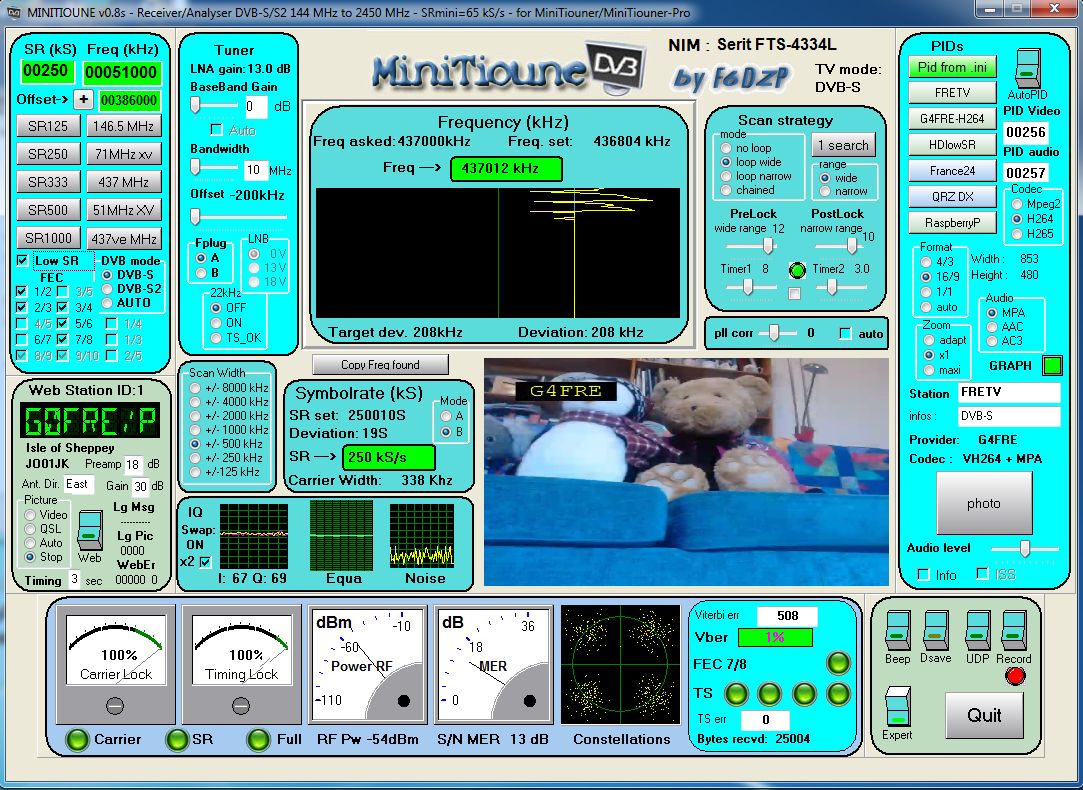Click the Quit button
1083x790 pixels.
coord(984,715)
